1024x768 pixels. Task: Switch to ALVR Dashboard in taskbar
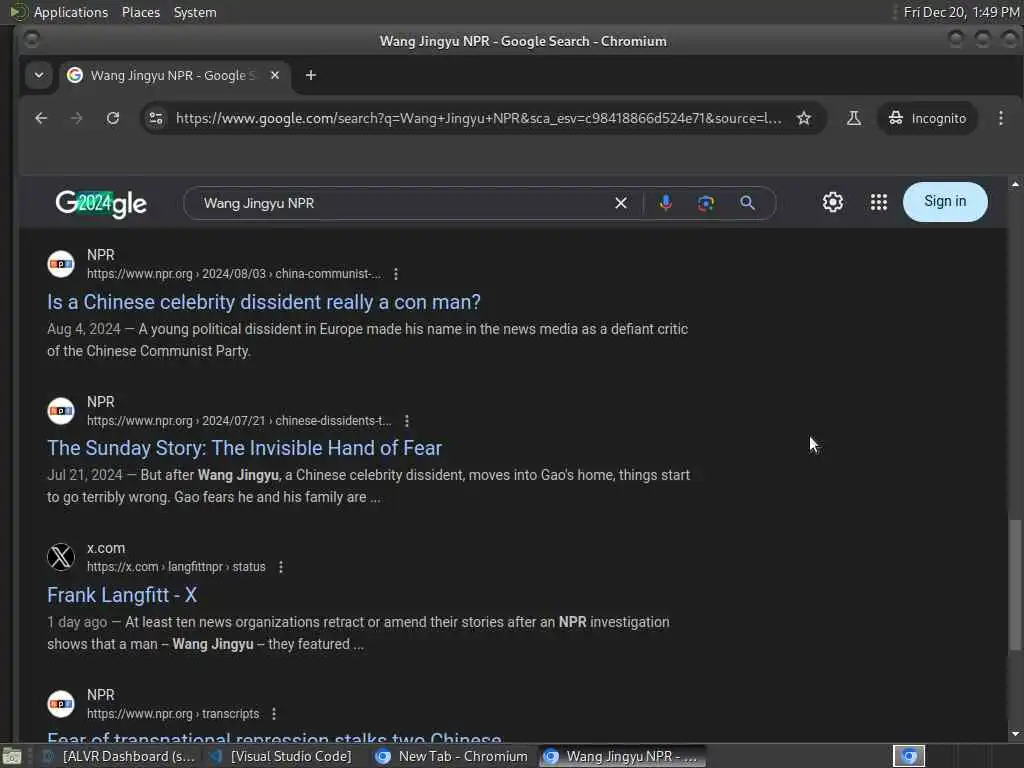point(119,756)
